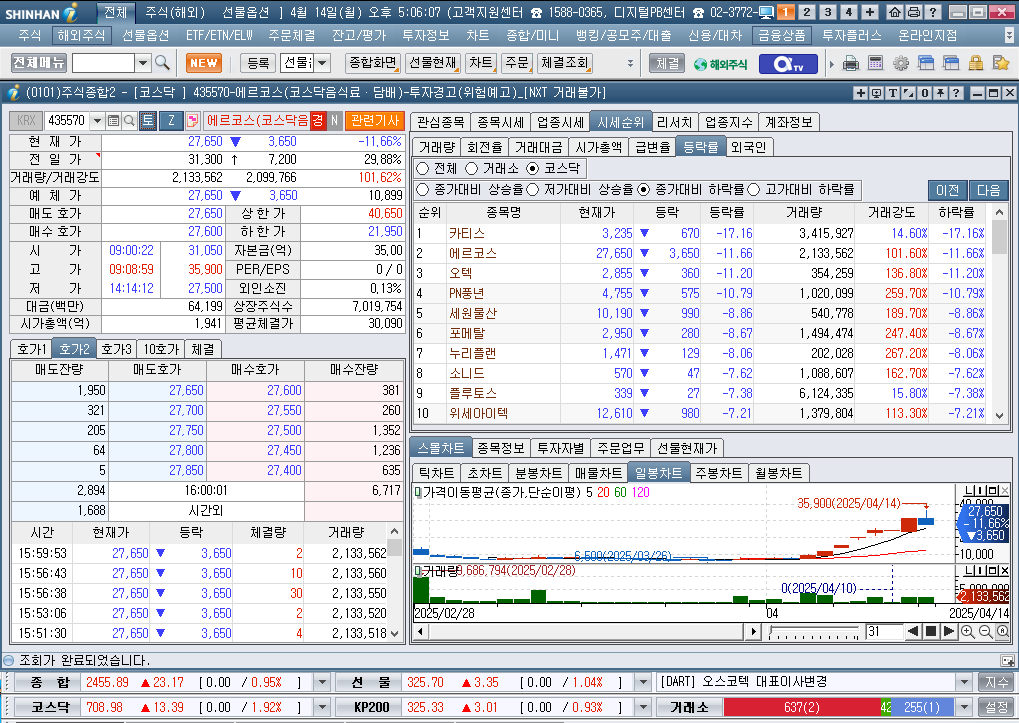Click the 종합화면 toolbar button
This screenshot has width=1019, height=723.
pos(372,63)
